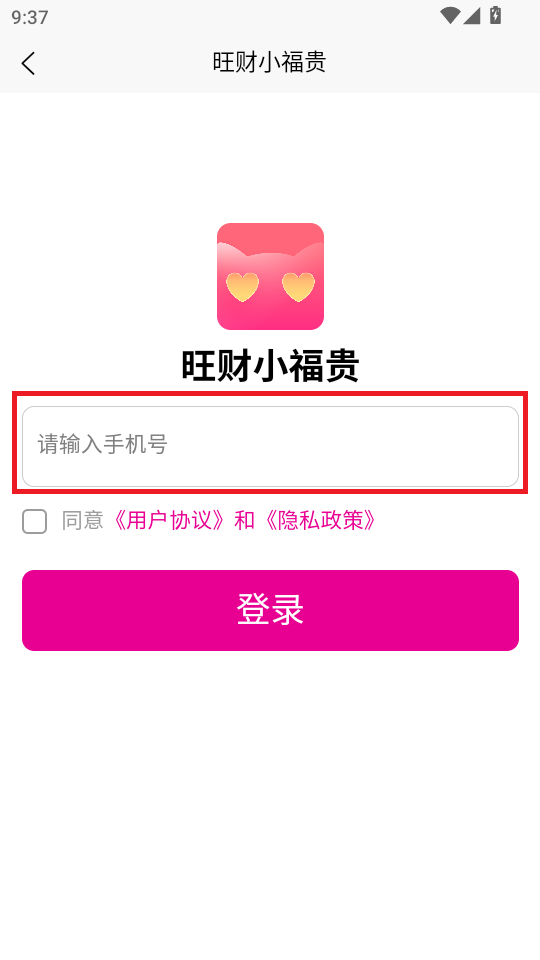
Task: Open the 《隐私政策》 link
Action: pyautogui.click(x=318, y=520)
